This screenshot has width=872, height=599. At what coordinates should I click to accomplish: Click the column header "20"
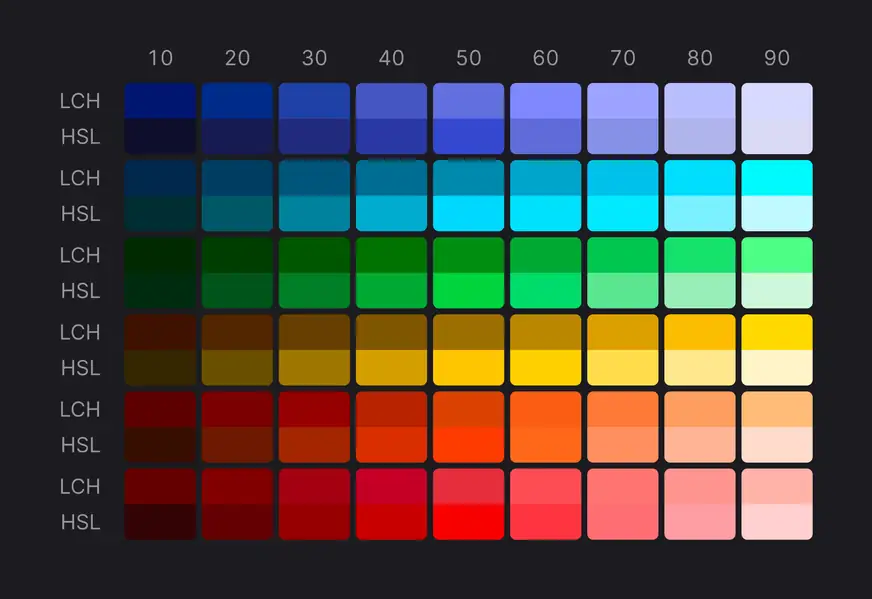tap(237, 58)
